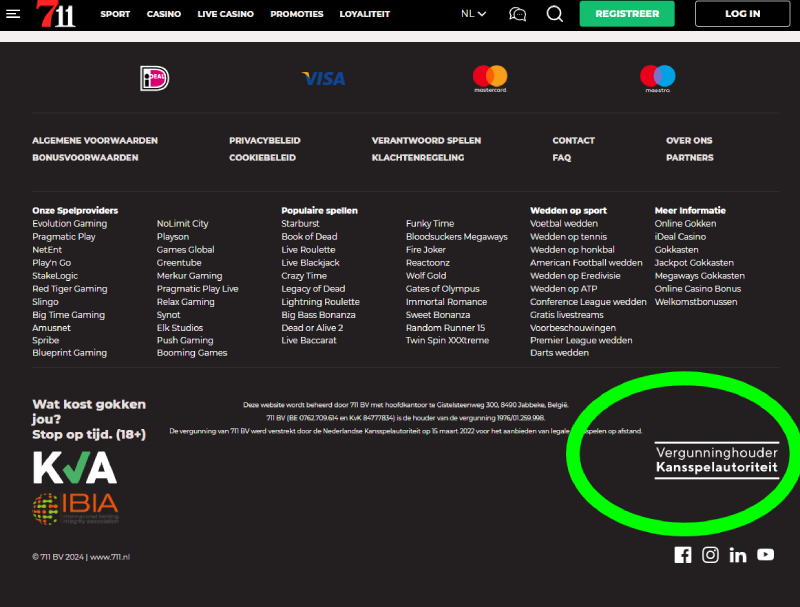The image size is (800, 607).
Task: Select Blueprint Gaming provider link
Action: click(70, 352)
